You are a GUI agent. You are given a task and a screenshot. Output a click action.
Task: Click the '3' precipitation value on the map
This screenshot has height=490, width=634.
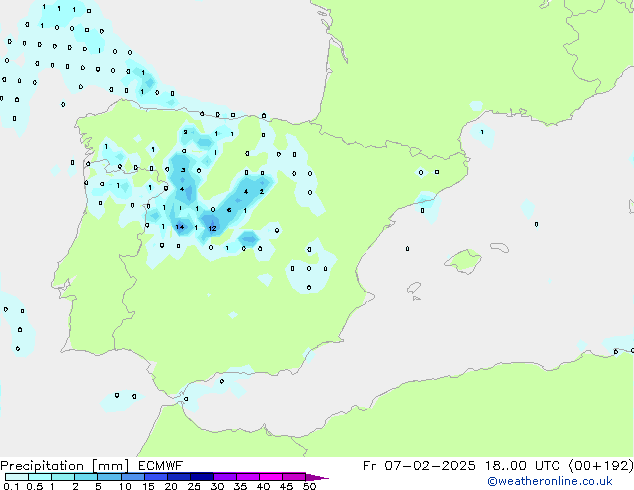pyautogui.click(x=183, y=170)
